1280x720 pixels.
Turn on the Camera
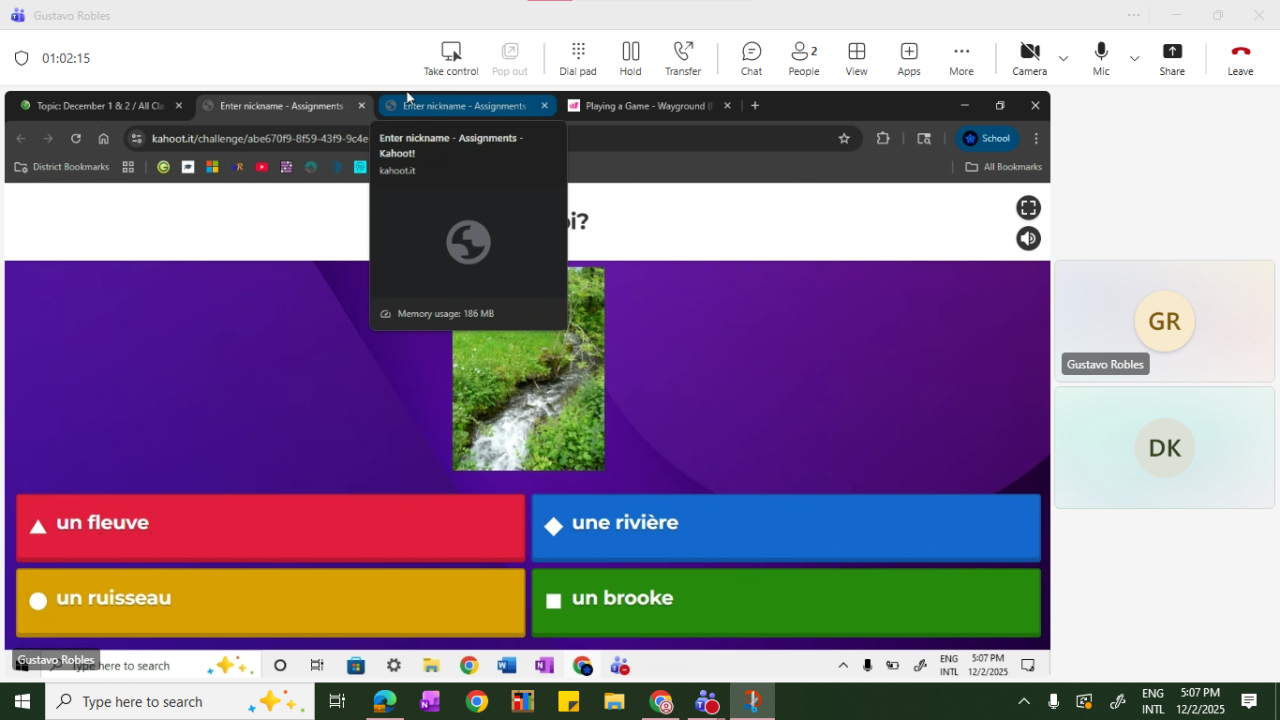coord(1029,58)
